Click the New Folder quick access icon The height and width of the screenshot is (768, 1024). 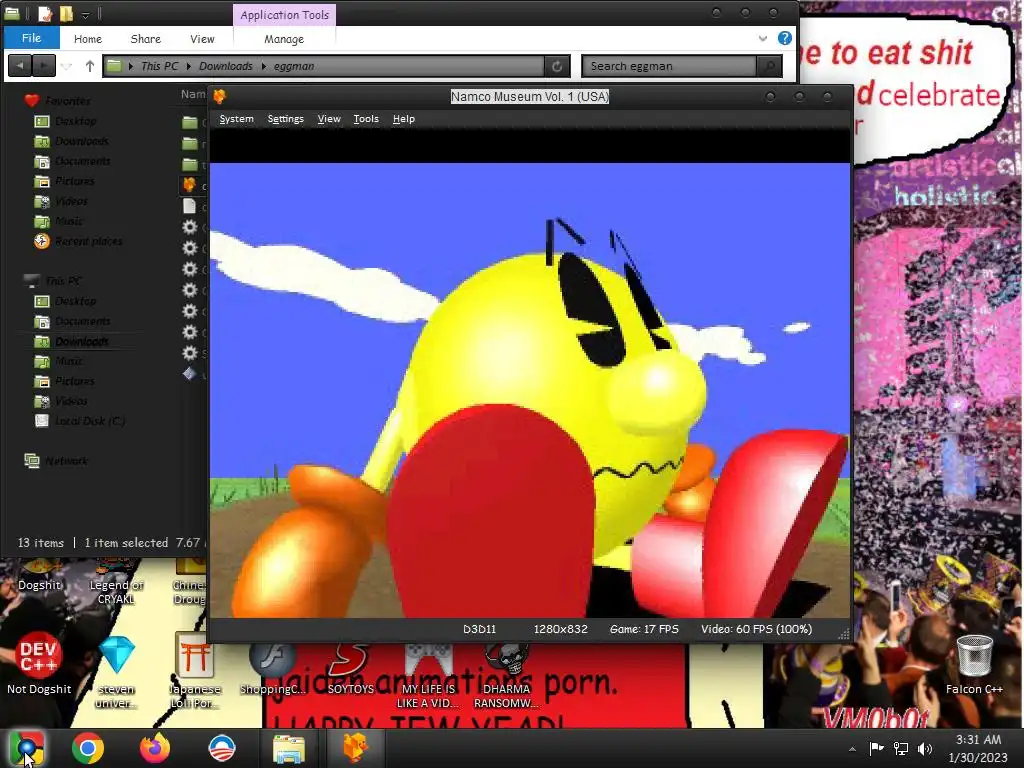point(66,14)
